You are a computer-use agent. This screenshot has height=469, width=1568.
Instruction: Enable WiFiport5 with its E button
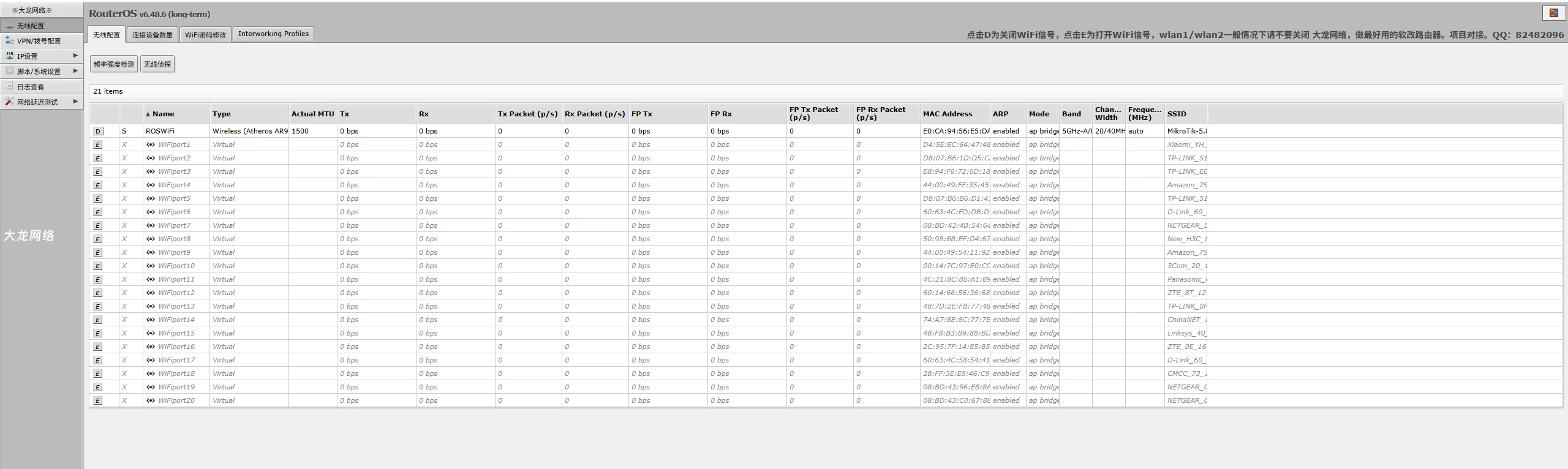coord(98,198)
